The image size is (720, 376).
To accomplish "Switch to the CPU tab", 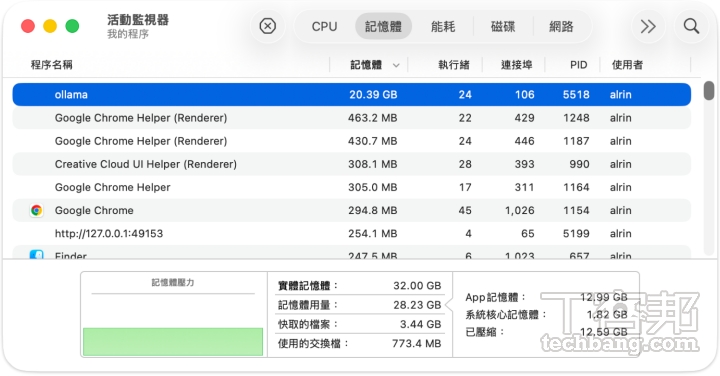I will click(324, 27).
